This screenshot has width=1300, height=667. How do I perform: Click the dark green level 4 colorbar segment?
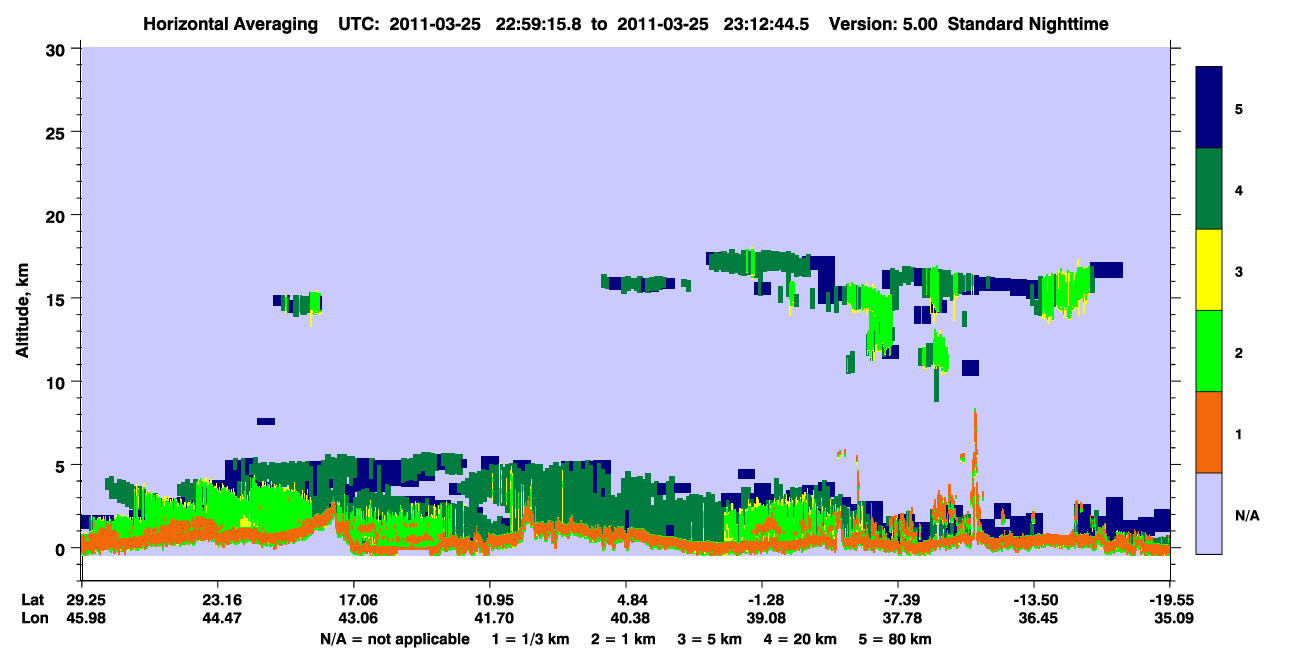coord(1209,189)
